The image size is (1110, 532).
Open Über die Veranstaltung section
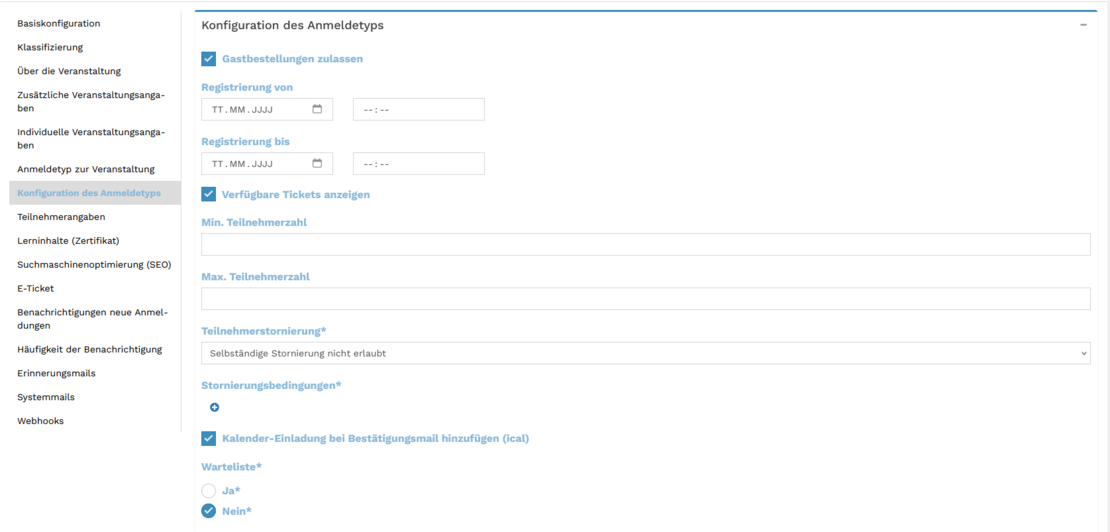click(x=69, y=71)
